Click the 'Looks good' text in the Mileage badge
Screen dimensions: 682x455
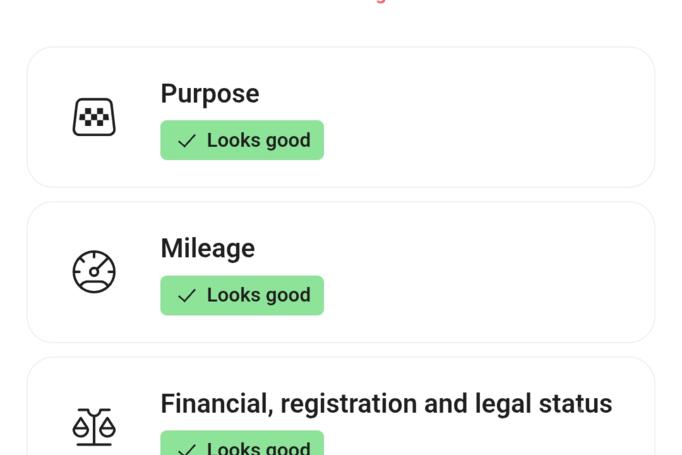[258, 295]
